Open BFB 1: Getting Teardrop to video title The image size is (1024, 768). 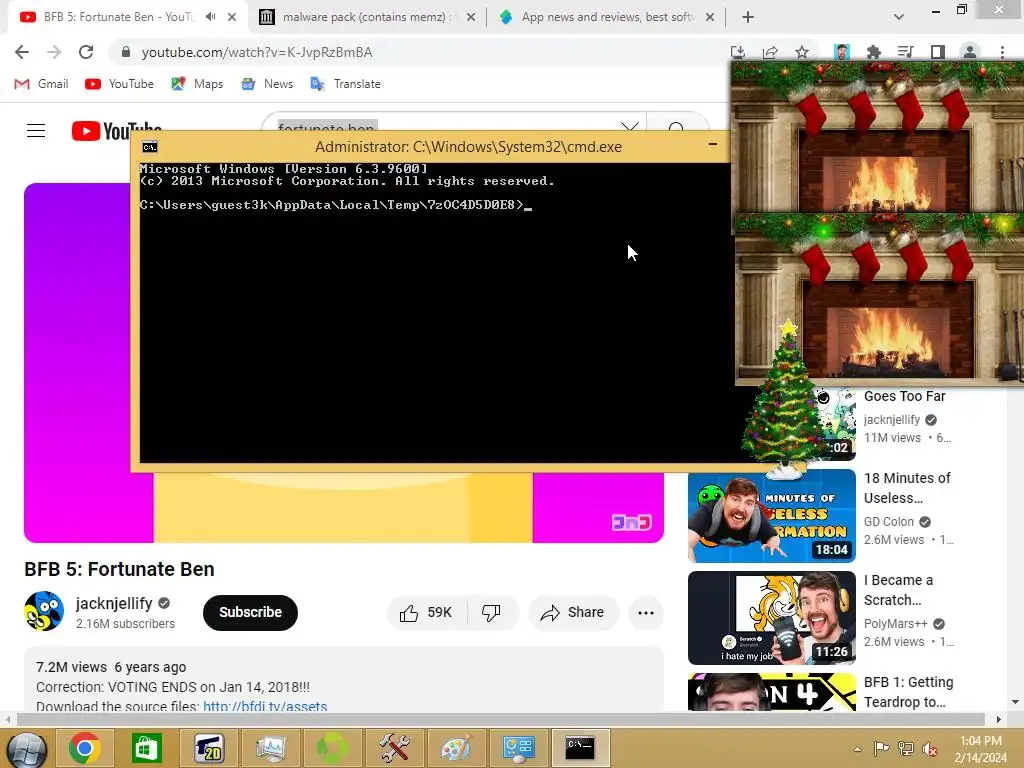click(908, 692)
